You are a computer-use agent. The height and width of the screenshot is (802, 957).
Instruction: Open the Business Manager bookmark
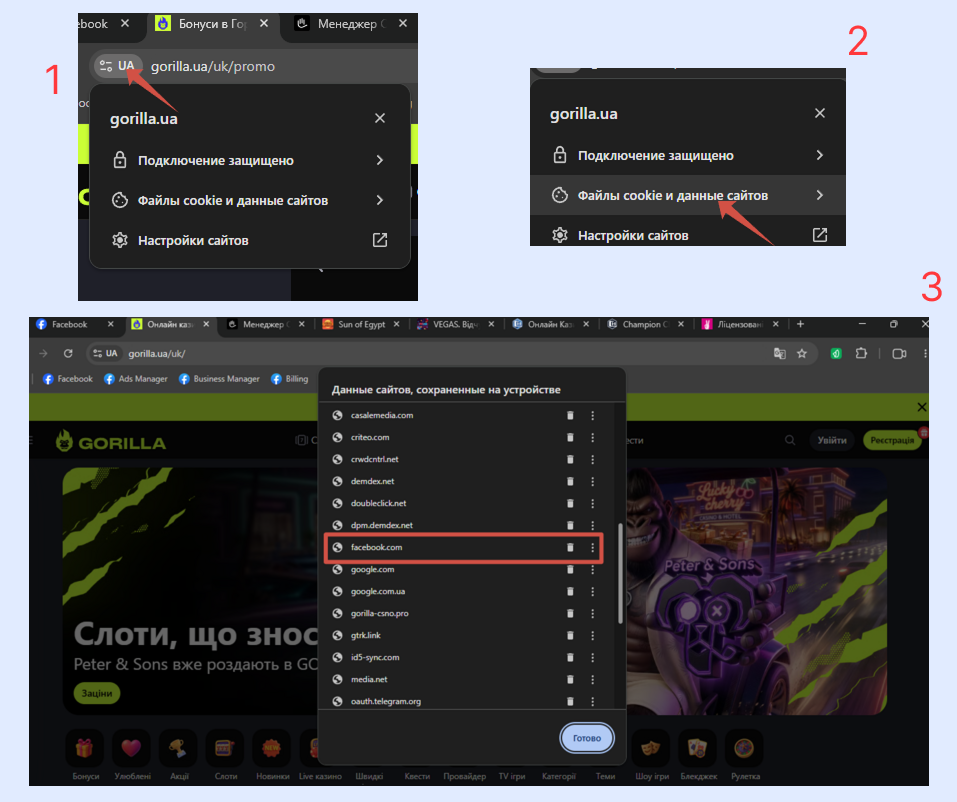(x=219, y=379)
